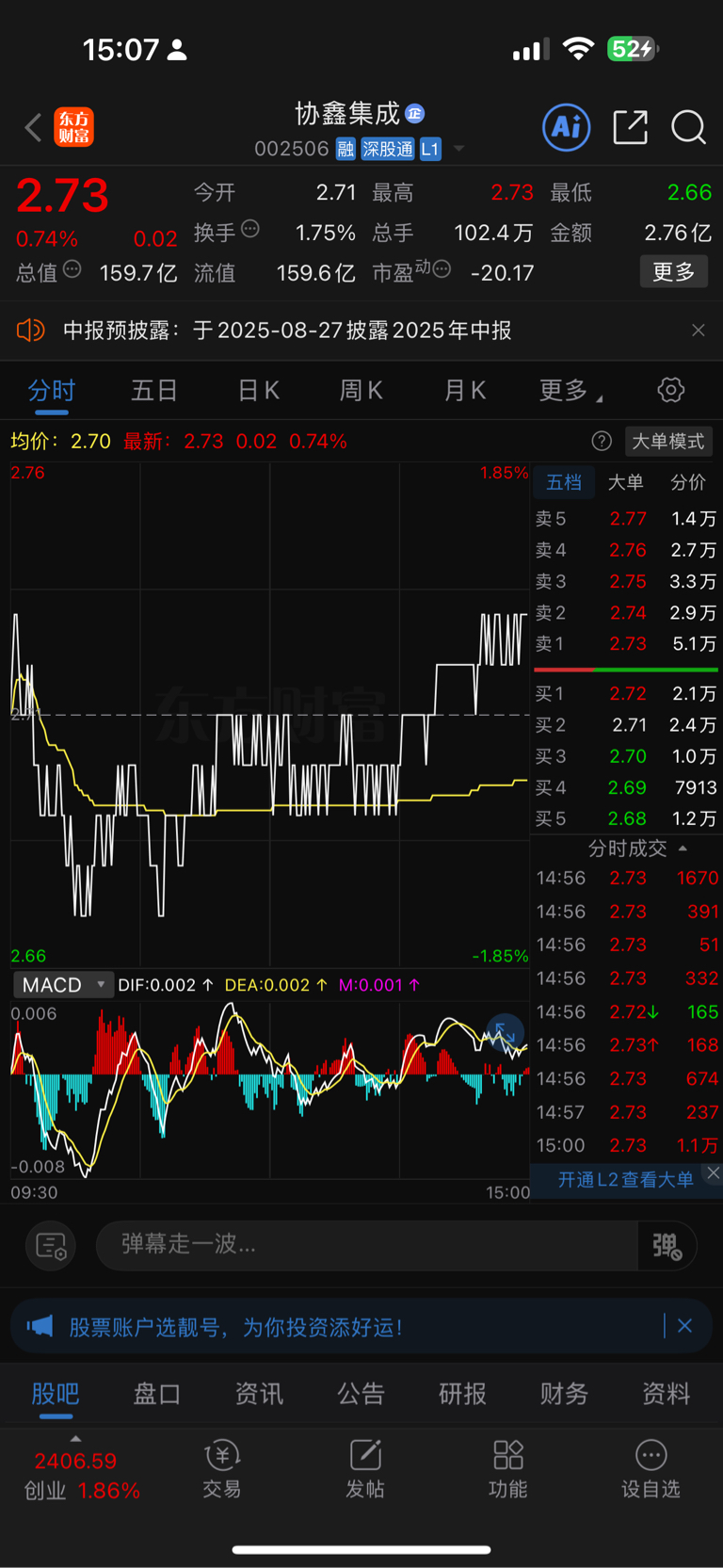This screenshot has height=1568, width=723.
Task: Tap the info icon next to 市盈动
Action: coord(442,269)
